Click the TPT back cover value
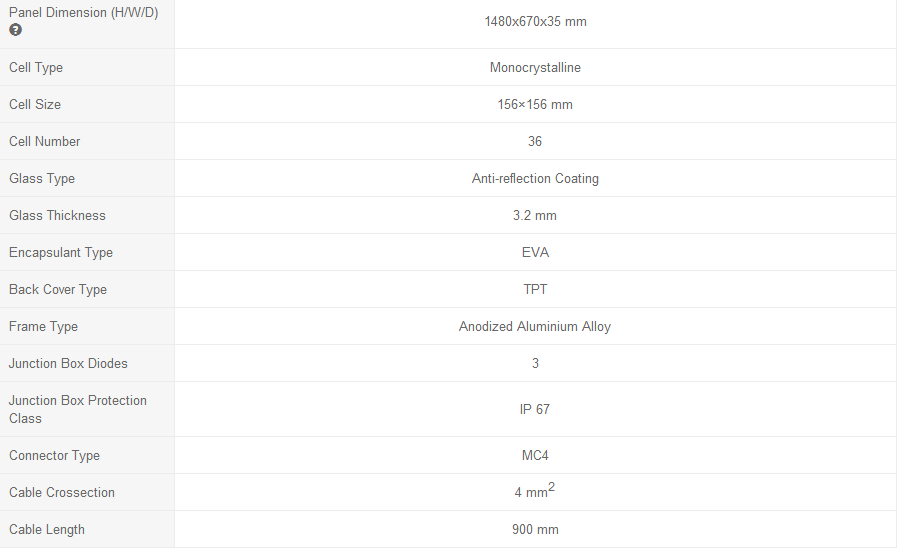Image resolution: width=902 pixels, height=551 pixels. click(x=535, y=289)
